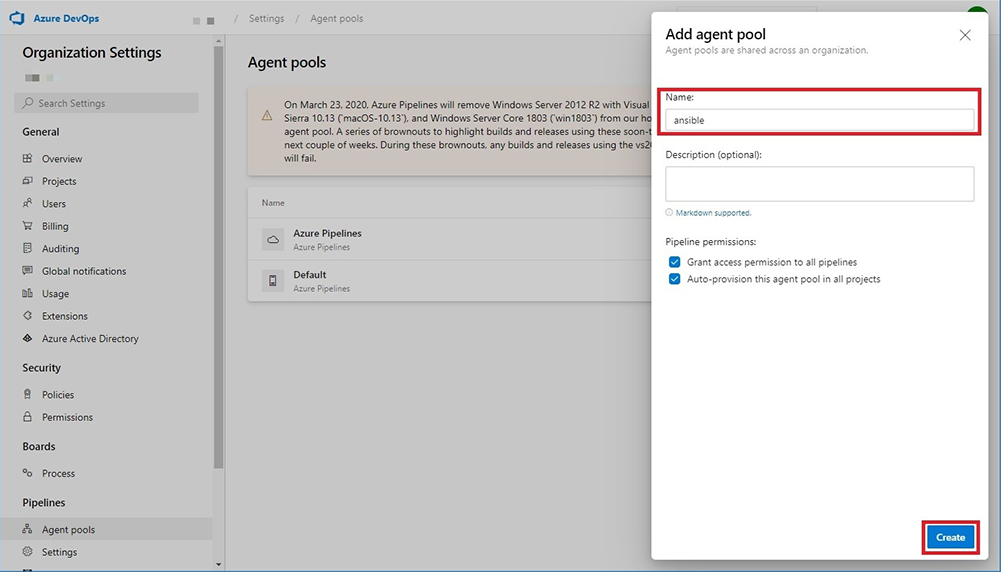
Task: Click the Usage chart icon
Action: [x=27, y=293]
